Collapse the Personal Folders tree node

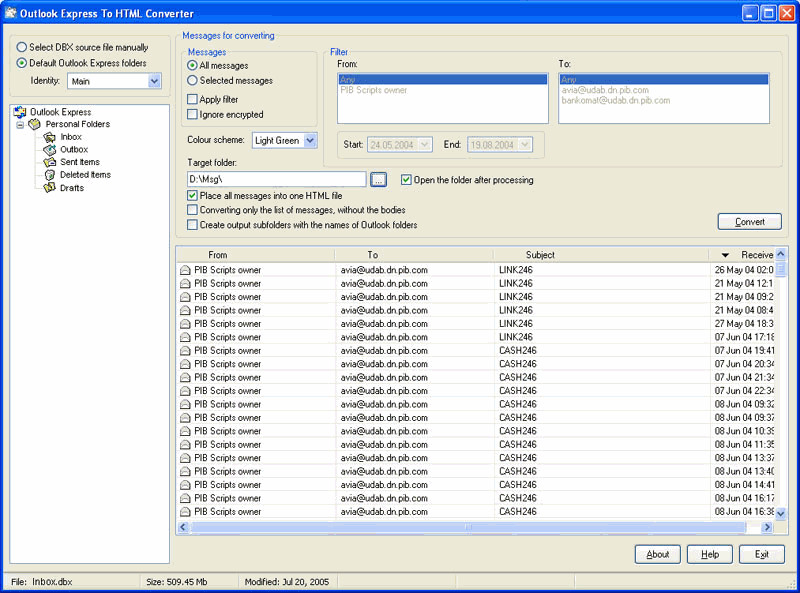(x=20, y=125)
